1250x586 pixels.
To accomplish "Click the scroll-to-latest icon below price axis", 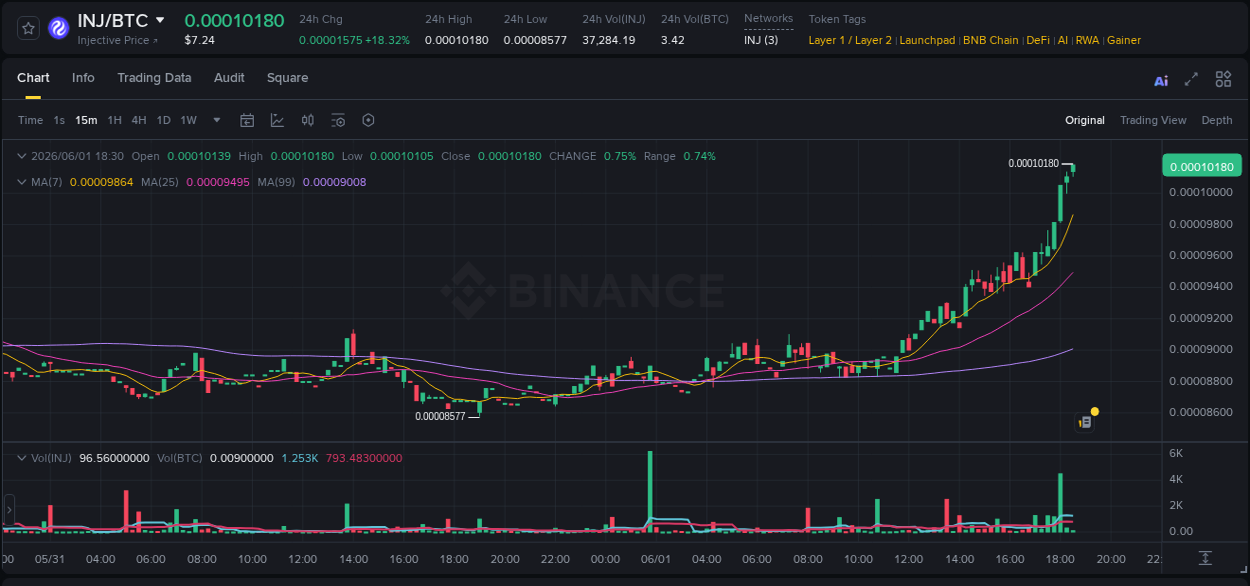I will (1205, 558).
